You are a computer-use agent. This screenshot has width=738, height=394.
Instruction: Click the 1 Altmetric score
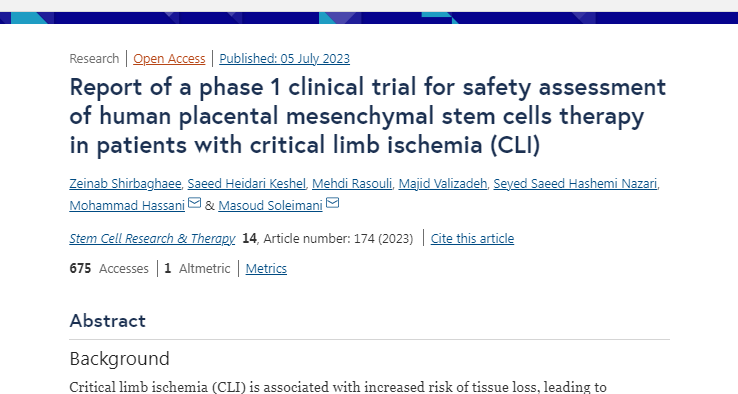tap(197, 268)
